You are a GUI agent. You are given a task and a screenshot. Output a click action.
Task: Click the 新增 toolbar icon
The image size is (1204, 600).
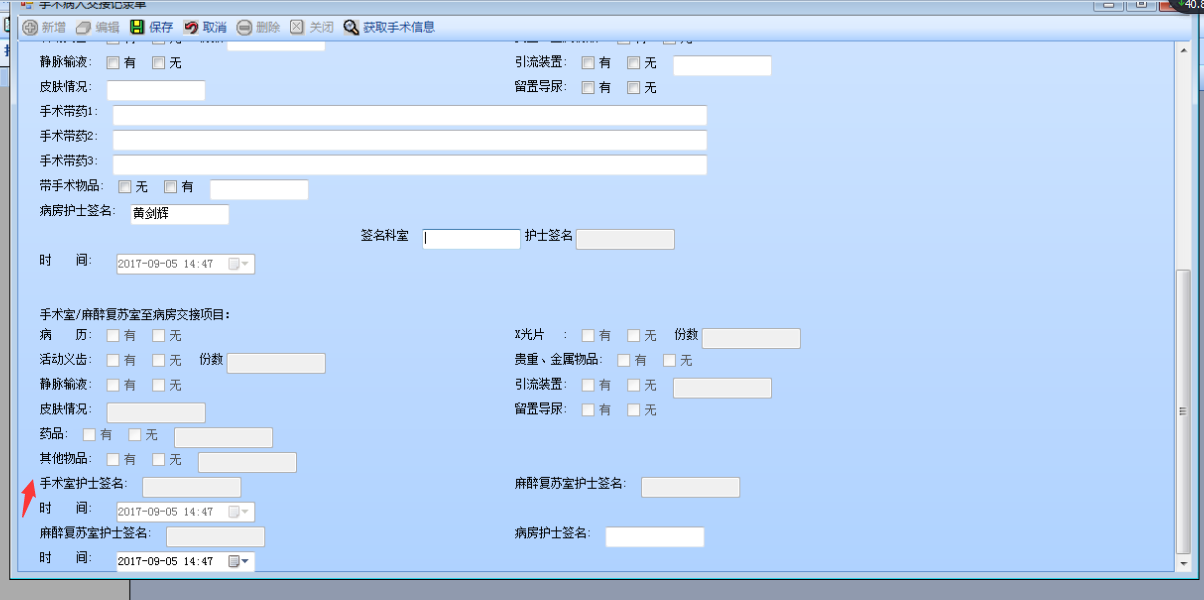(30, 27)
